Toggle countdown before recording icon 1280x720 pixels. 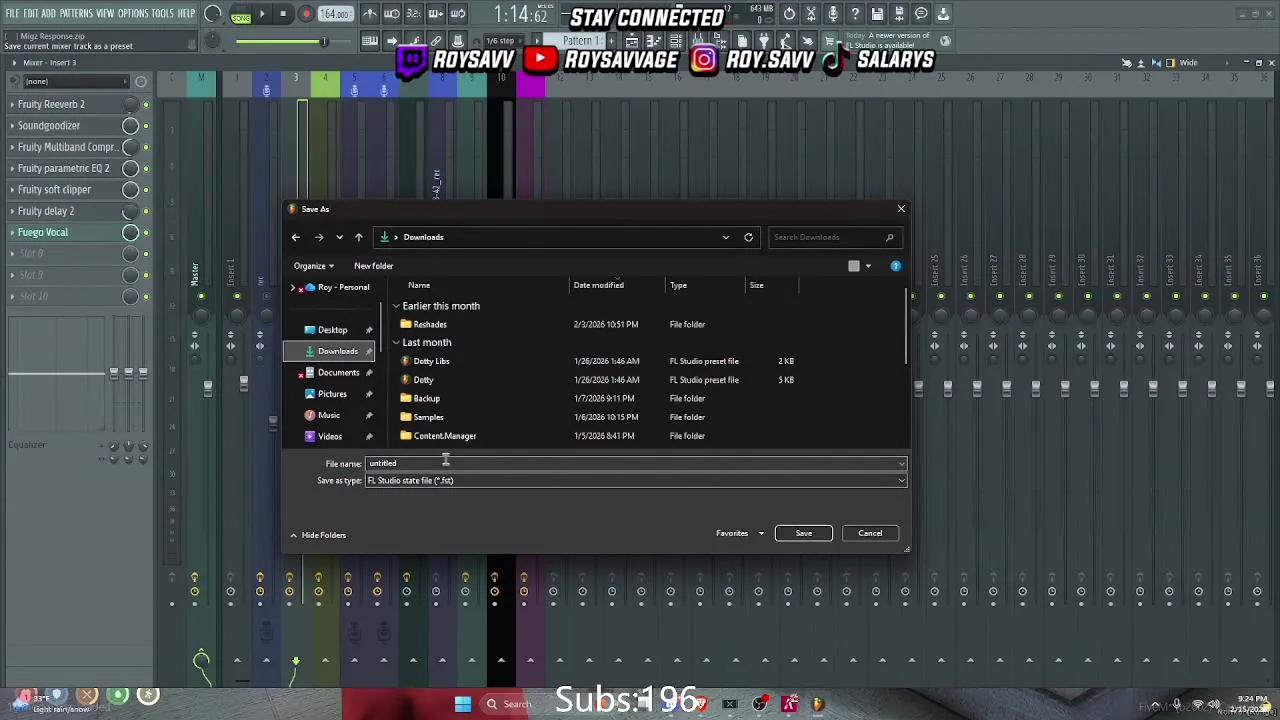pyautogui.click(x=413, y=14)
